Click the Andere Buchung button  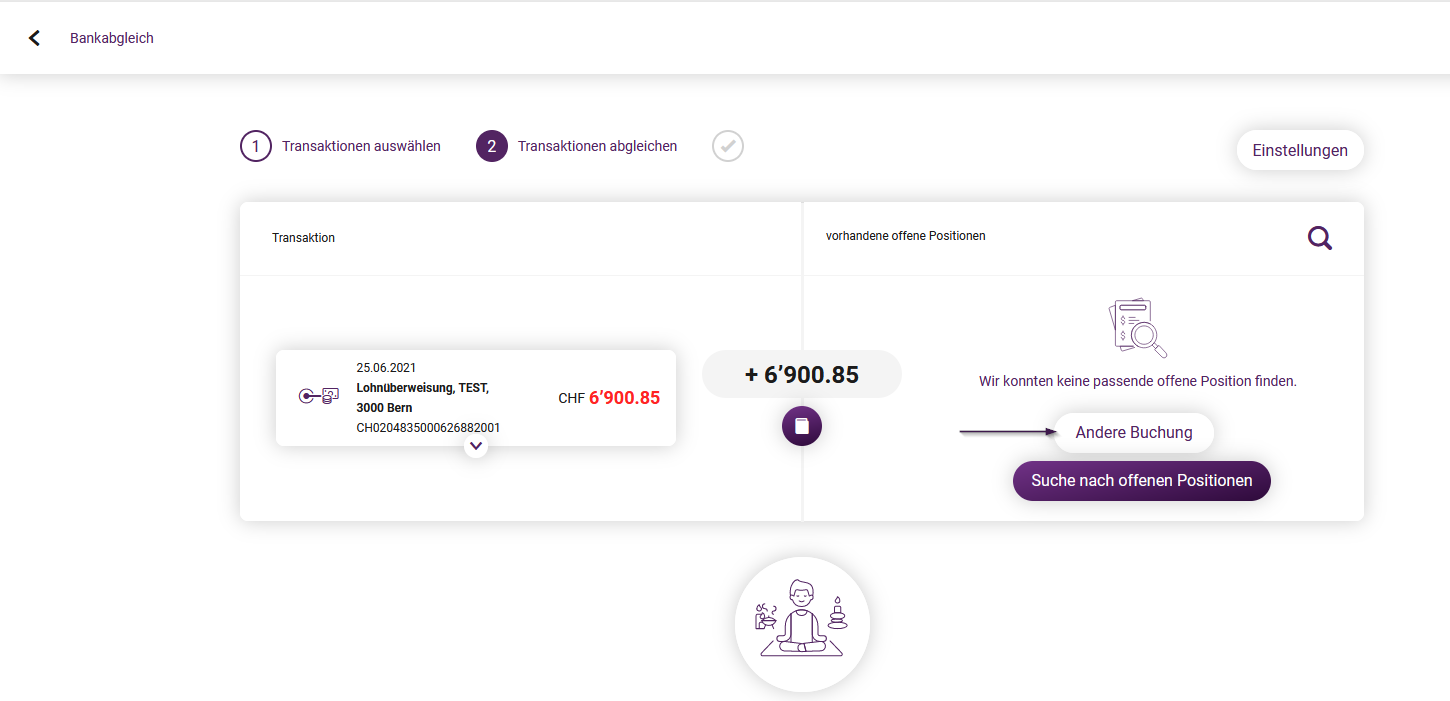(x=1134, y=433)
